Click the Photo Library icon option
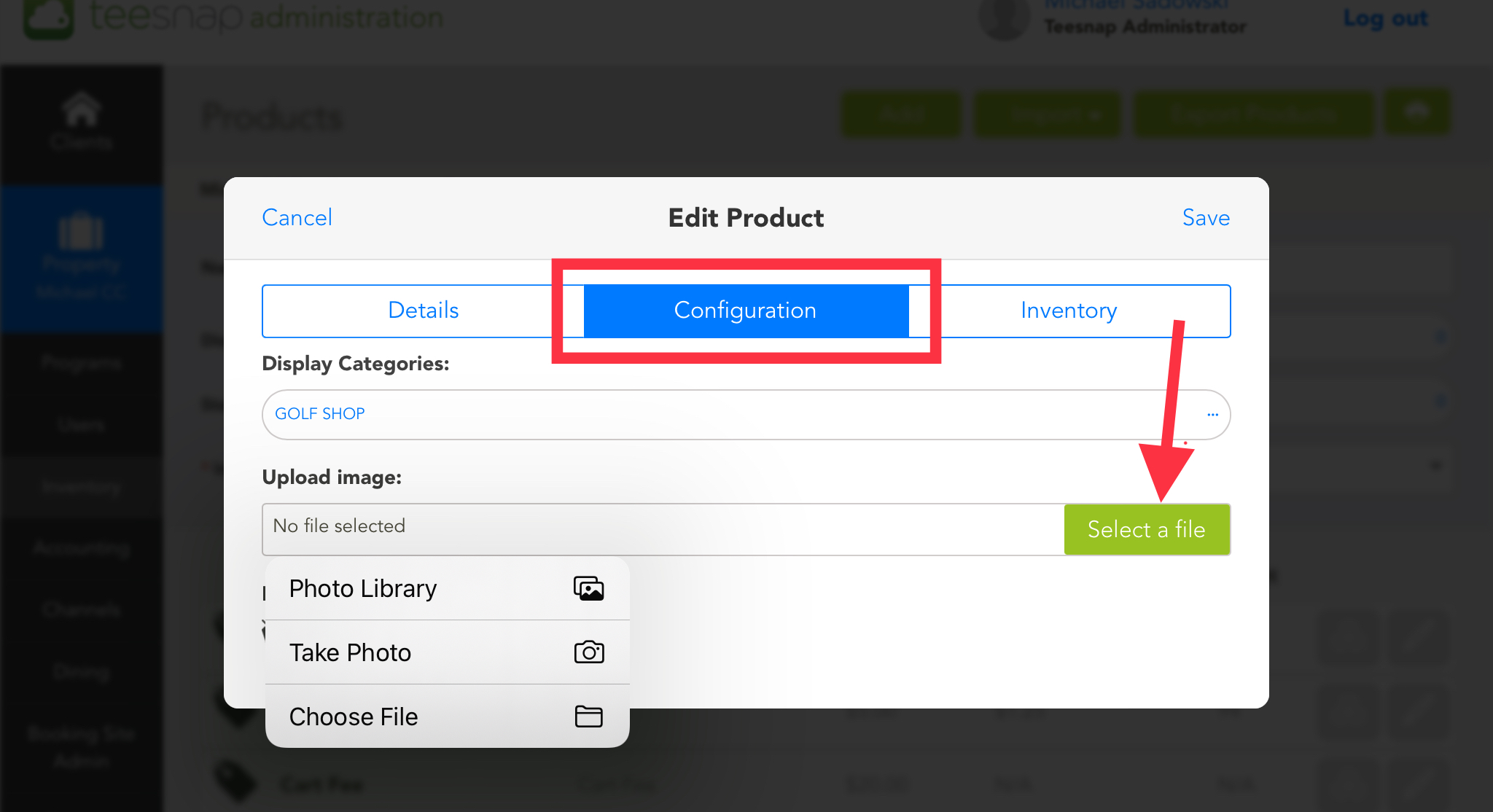Viewport: 1493px width, 812px height. tap(590, 588)
